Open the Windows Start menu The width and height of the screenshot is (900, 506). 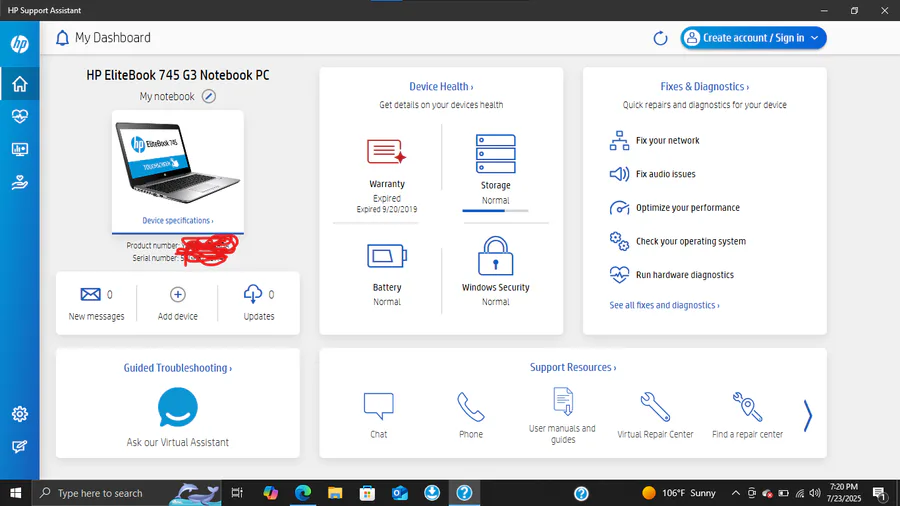[x=15, y=493]
